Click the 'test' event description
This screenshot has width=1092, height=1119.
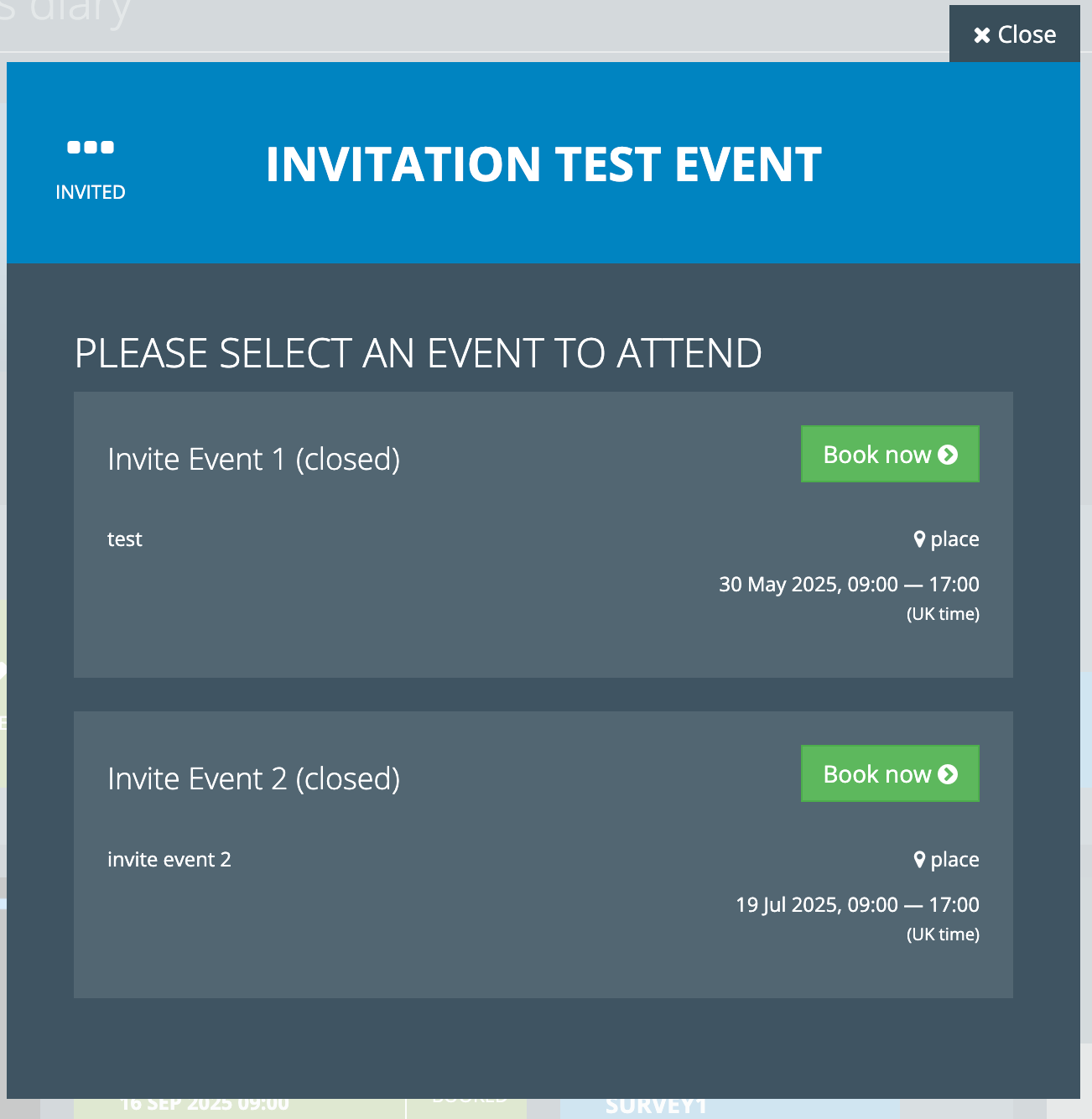(x=125, y=539)
